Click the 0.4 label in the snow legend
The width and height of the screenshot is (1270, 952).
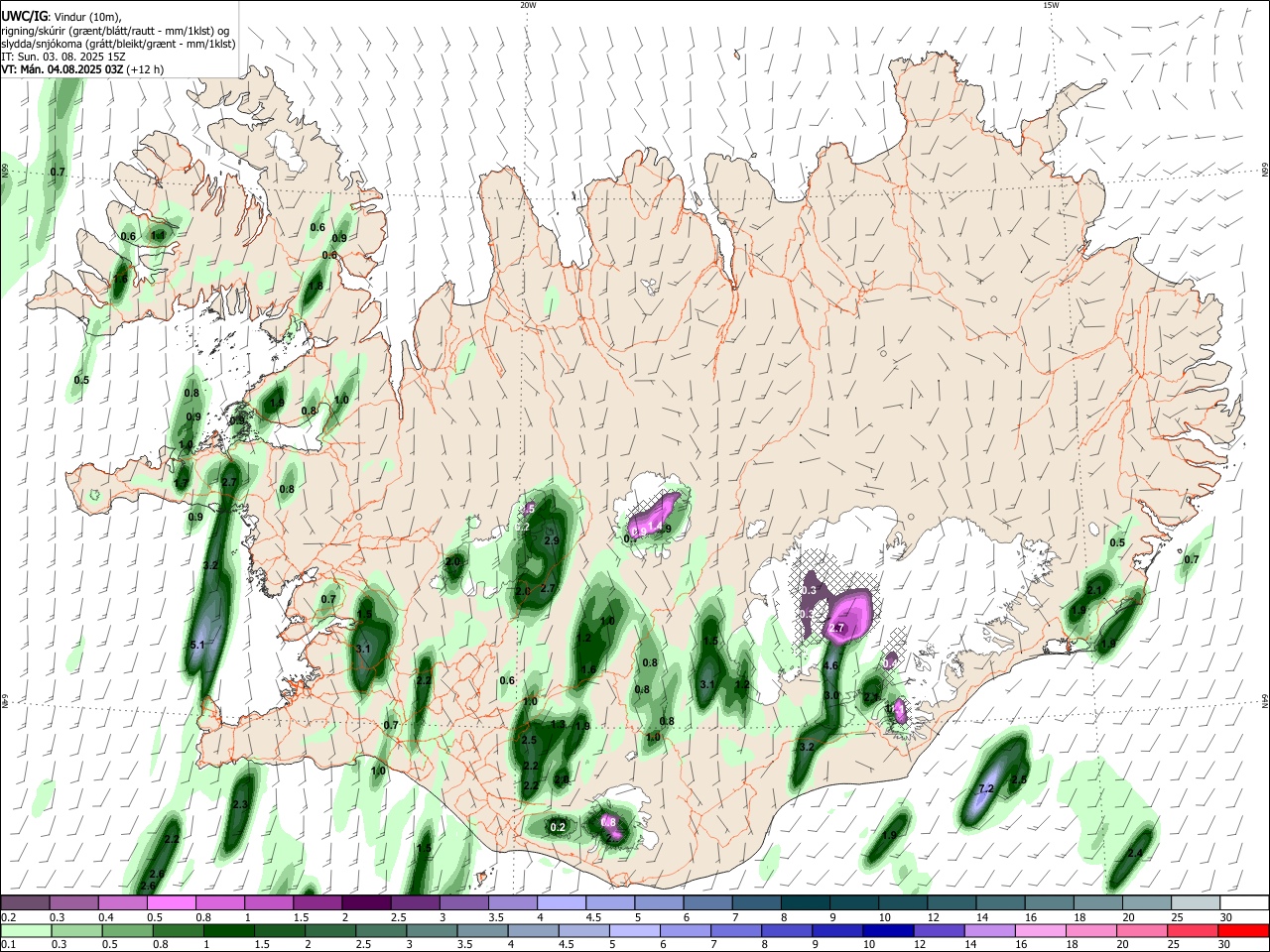pos(107,917)
